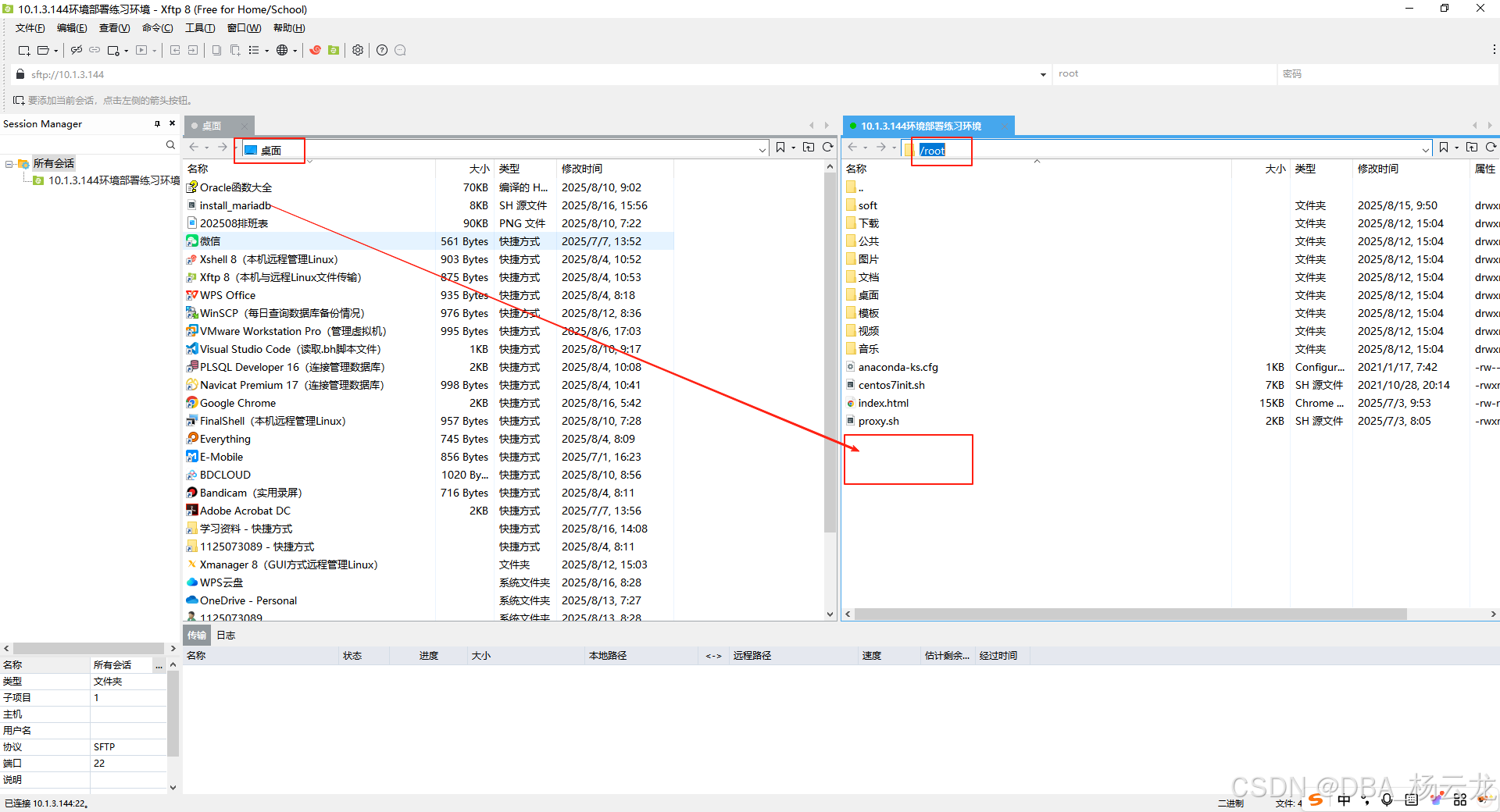Open Help via the question mark icon
The width and height of the screenshot is (1500, 812).
pyautogui.click(x=382, y=50)
